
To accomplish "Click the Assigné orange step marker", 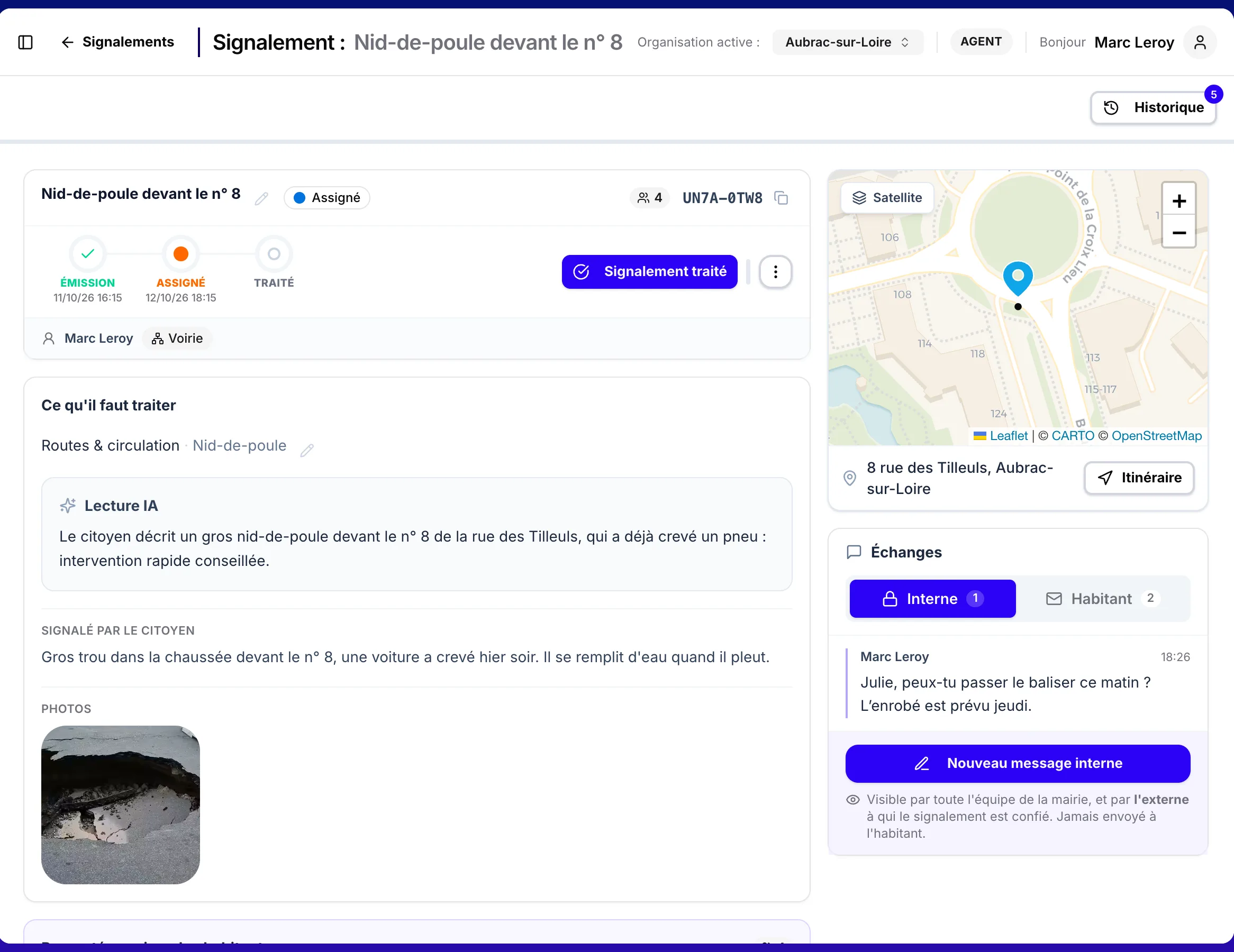I will (181, 254).
